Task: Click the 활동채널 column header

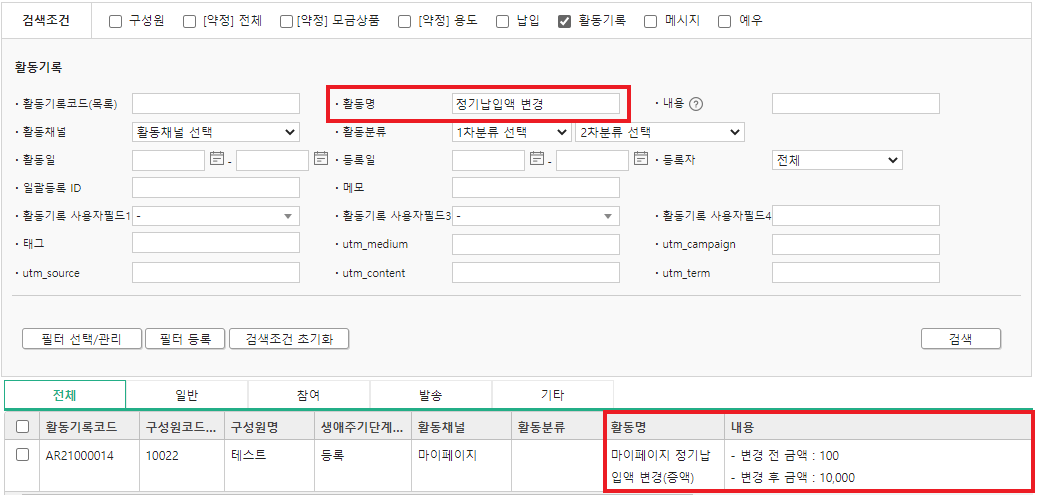Action: pos(462,427)
